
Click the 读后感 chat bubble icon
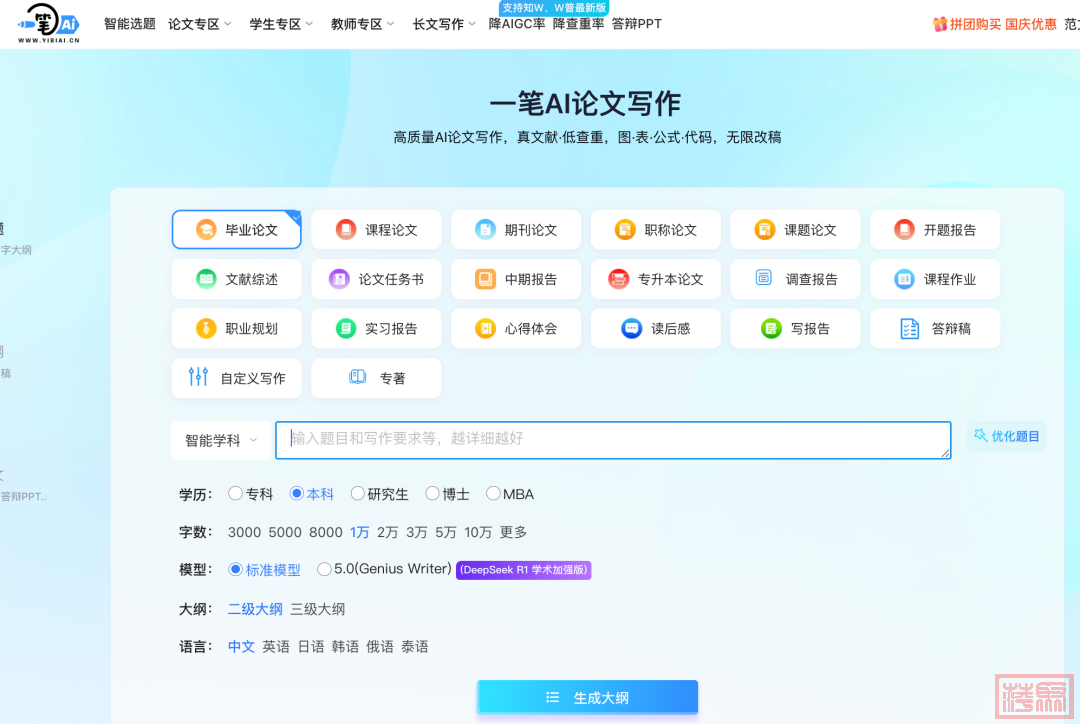(631, 328)
